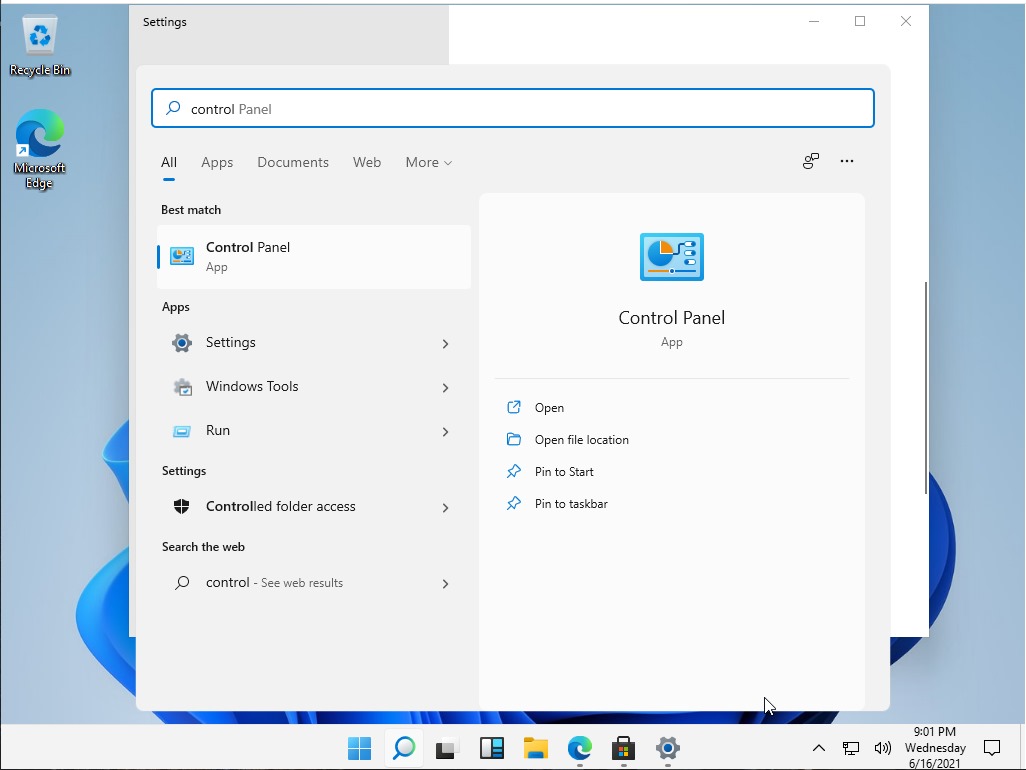Select the Web search tab
1026x770 pixels.
tap(367, 162)
